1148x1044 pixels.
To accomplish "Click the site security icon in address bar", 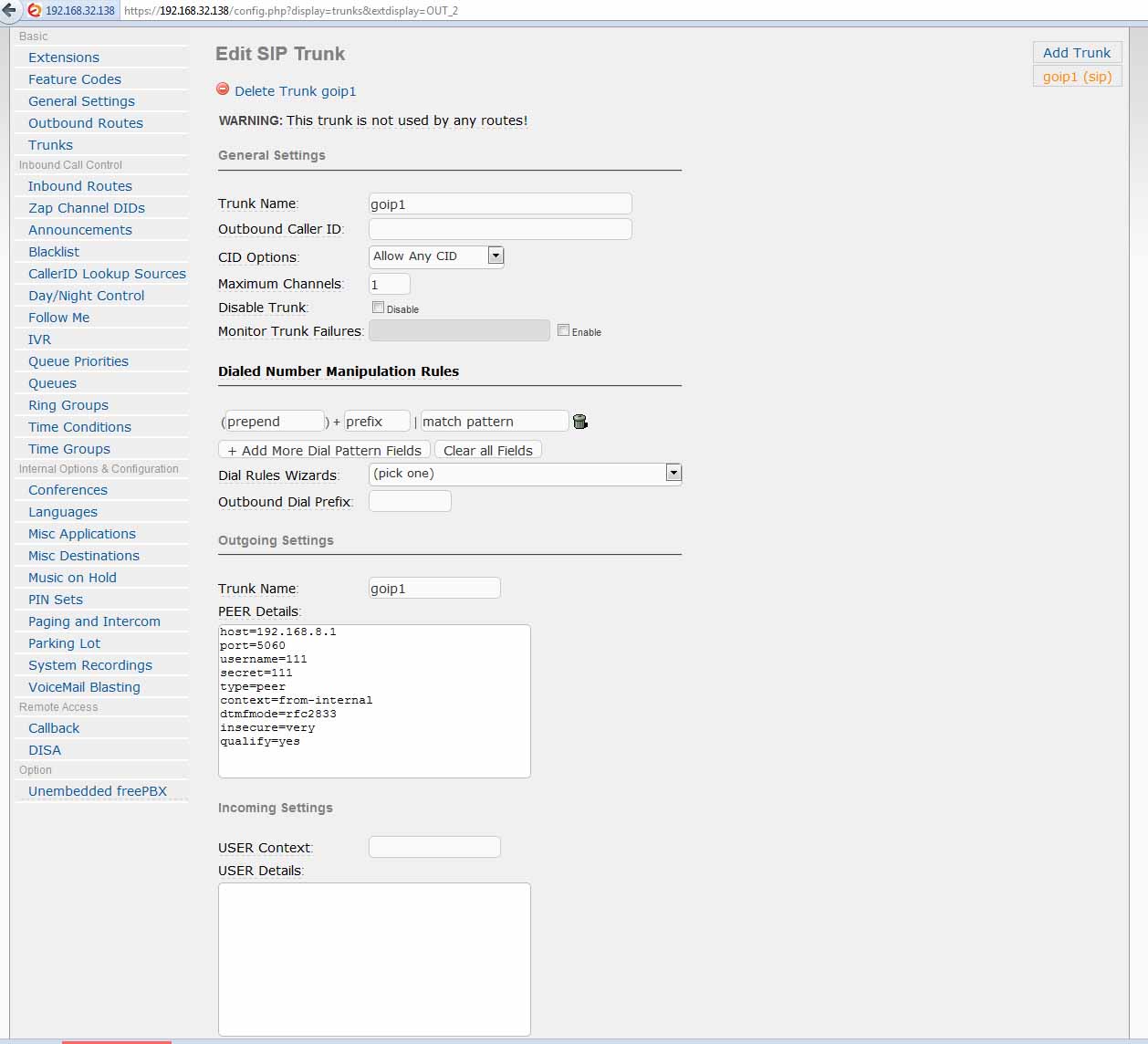I will tap(35, 11).
